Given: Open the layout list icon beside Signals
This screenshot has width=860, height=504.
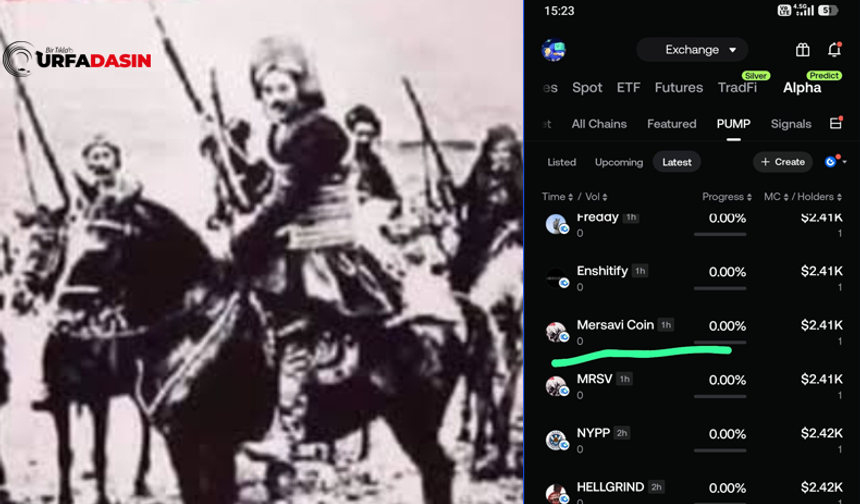Looking at the screenshot, I should pos(836,123).
